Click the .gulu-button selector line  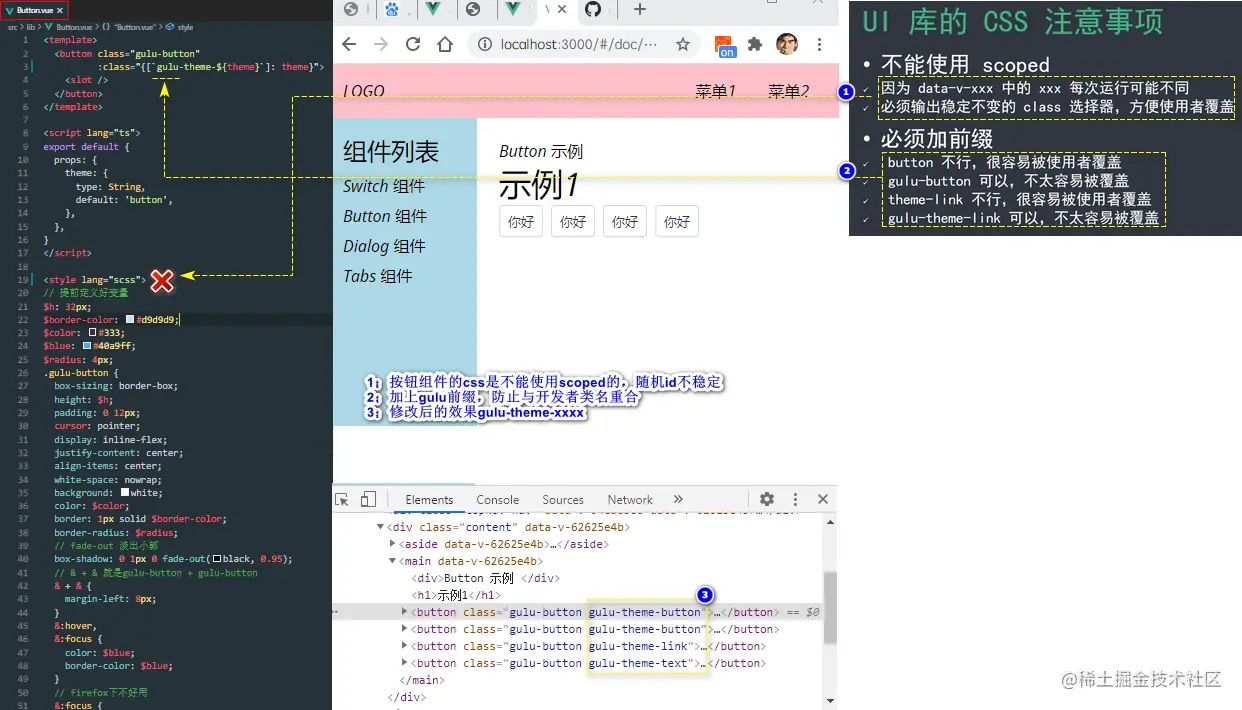[x=80, y=372]
